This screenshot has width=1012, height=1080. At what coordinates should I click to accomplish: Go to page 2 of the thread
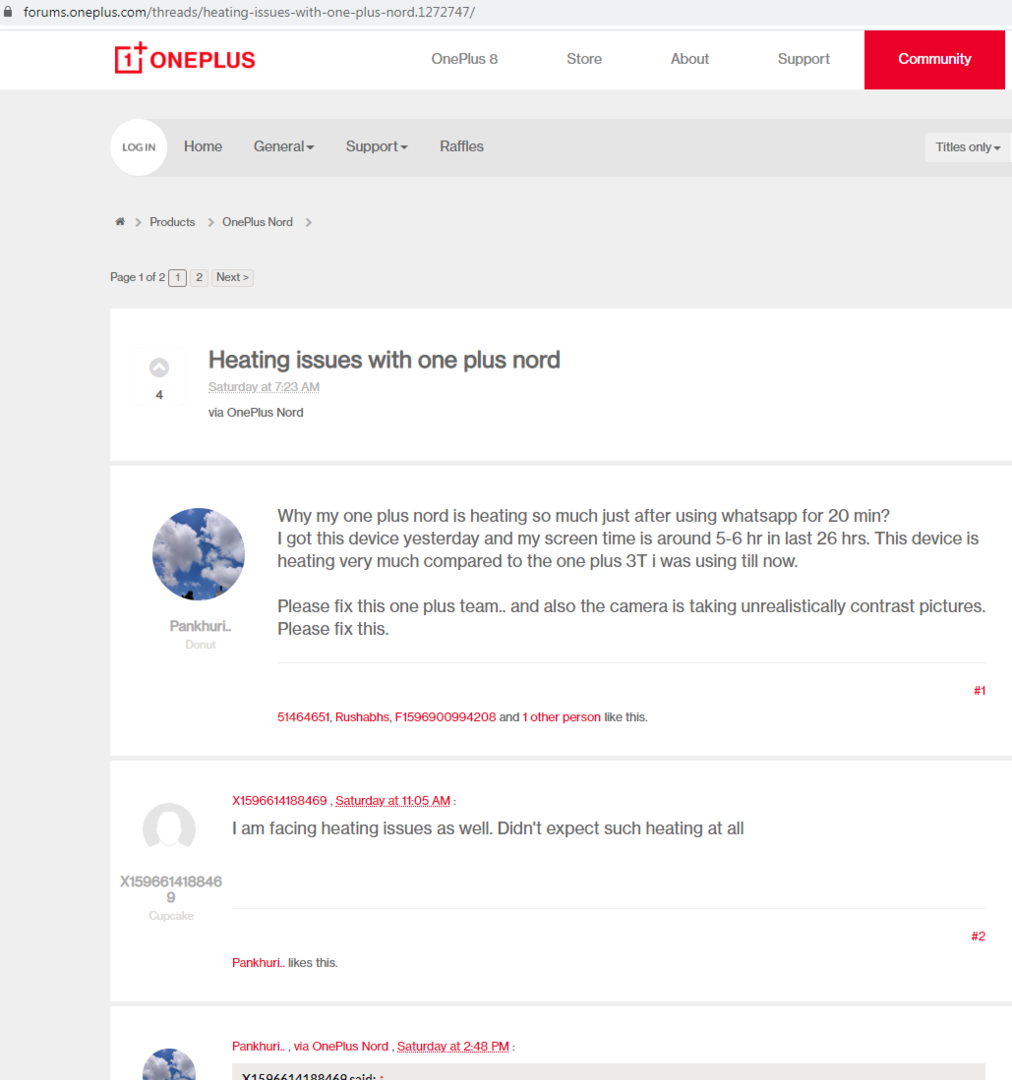(199, 278)
